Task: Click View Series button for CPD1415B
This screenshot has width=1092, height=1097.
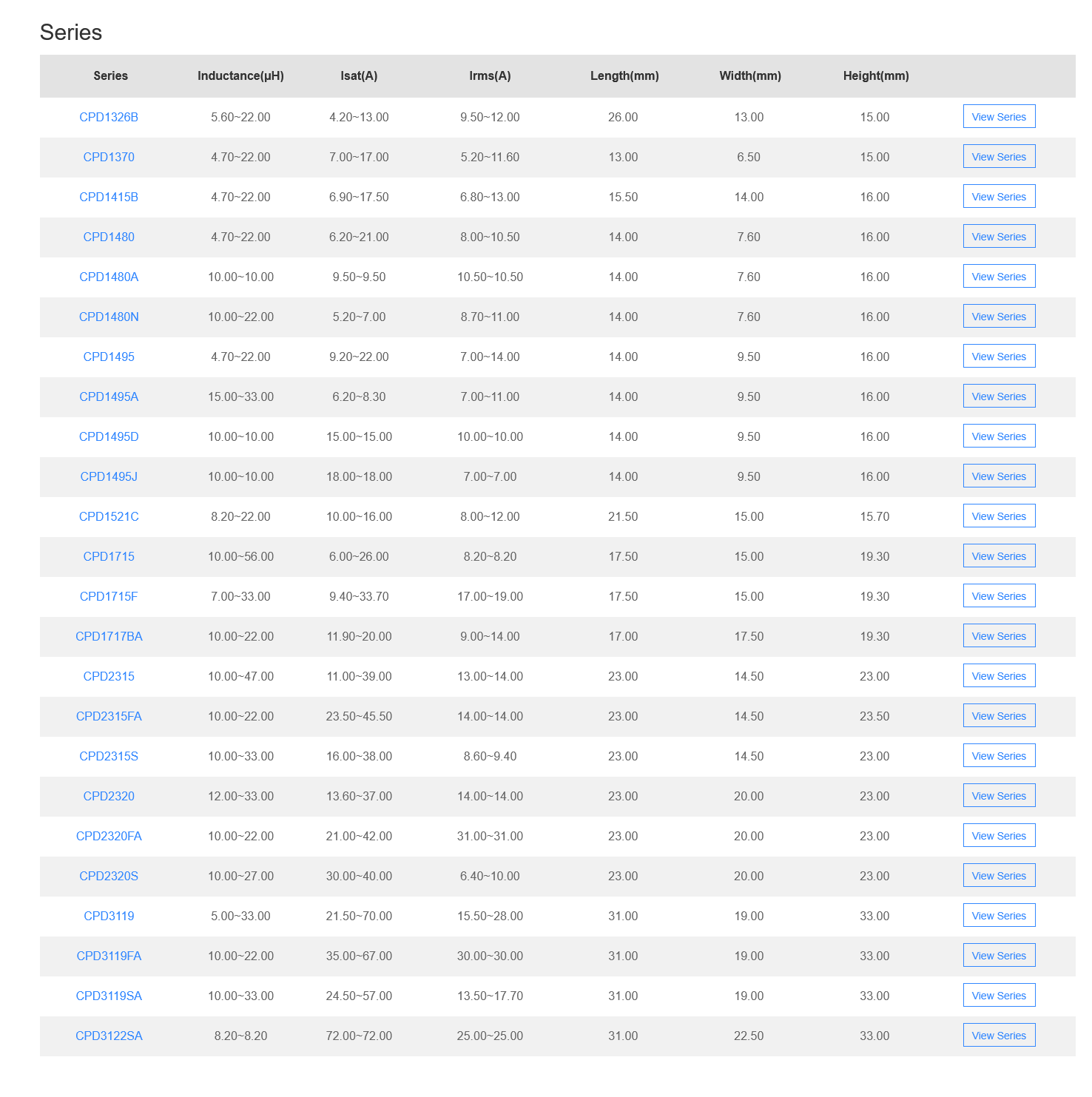Action: pyautogui.click(x=999, y=196)
